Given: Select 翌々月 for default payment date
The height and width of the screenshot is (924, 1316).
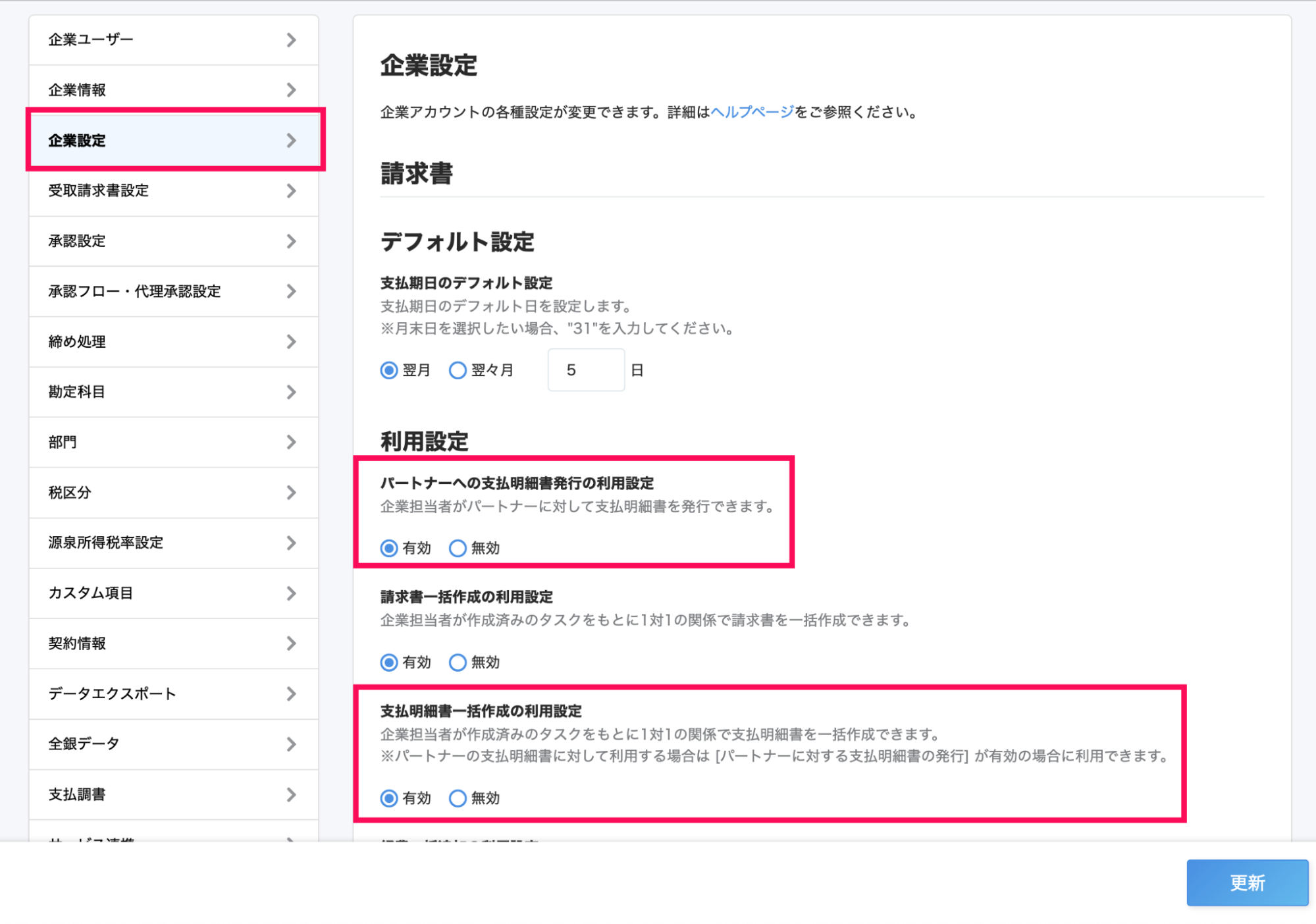Looking at the screenshot, I should 458,370.
